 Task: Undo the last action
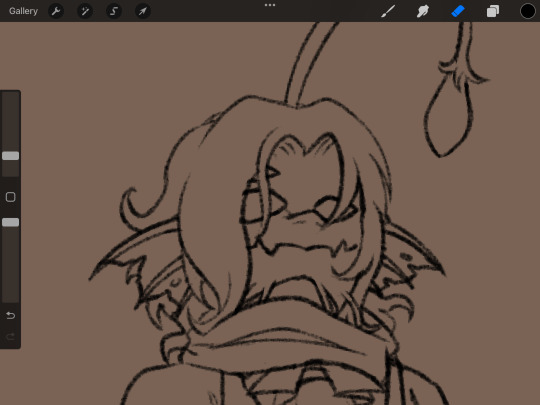[11, 315]
